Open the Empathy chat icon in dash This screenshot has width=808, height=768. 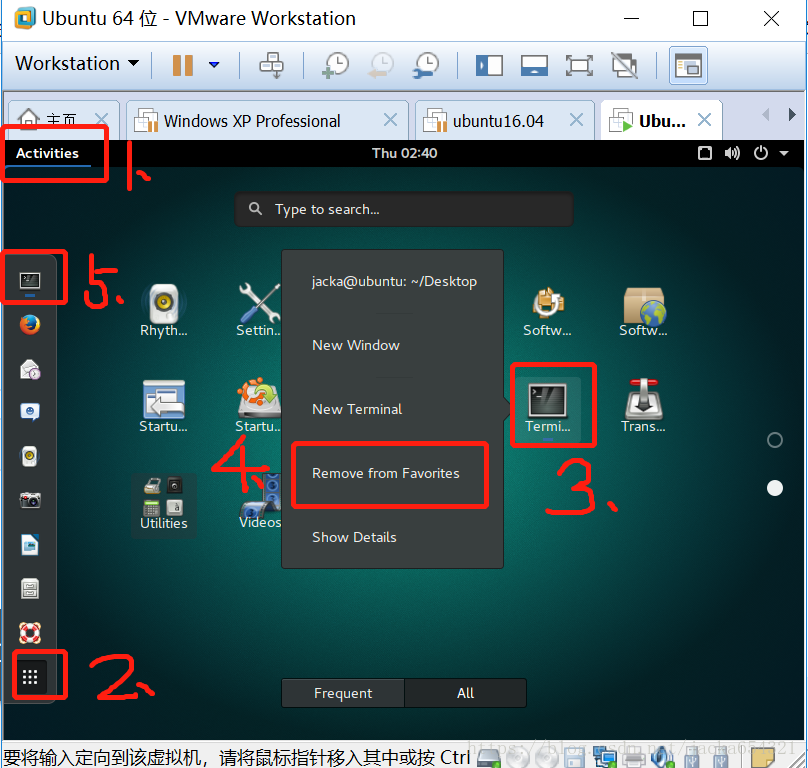[30, 412]
